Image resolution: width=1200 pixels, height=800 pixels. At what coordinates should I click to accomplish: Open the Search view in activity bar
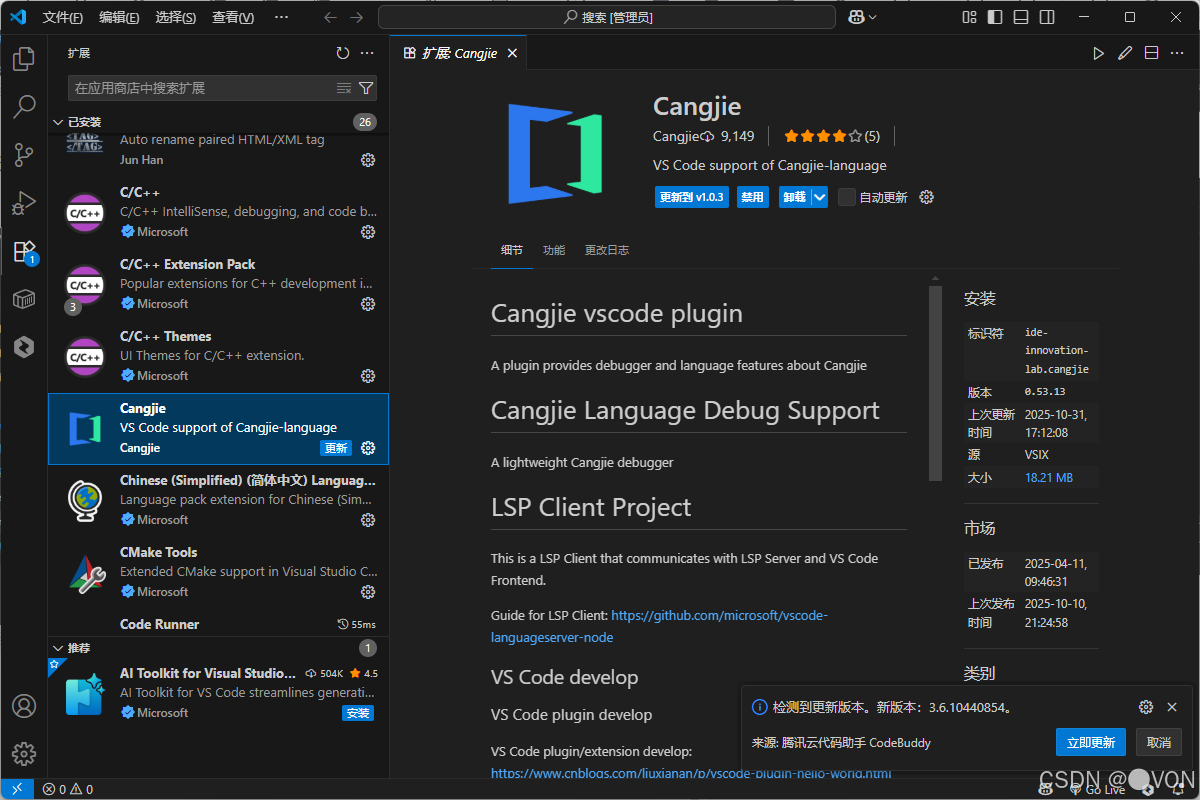(x=24, y=107)
